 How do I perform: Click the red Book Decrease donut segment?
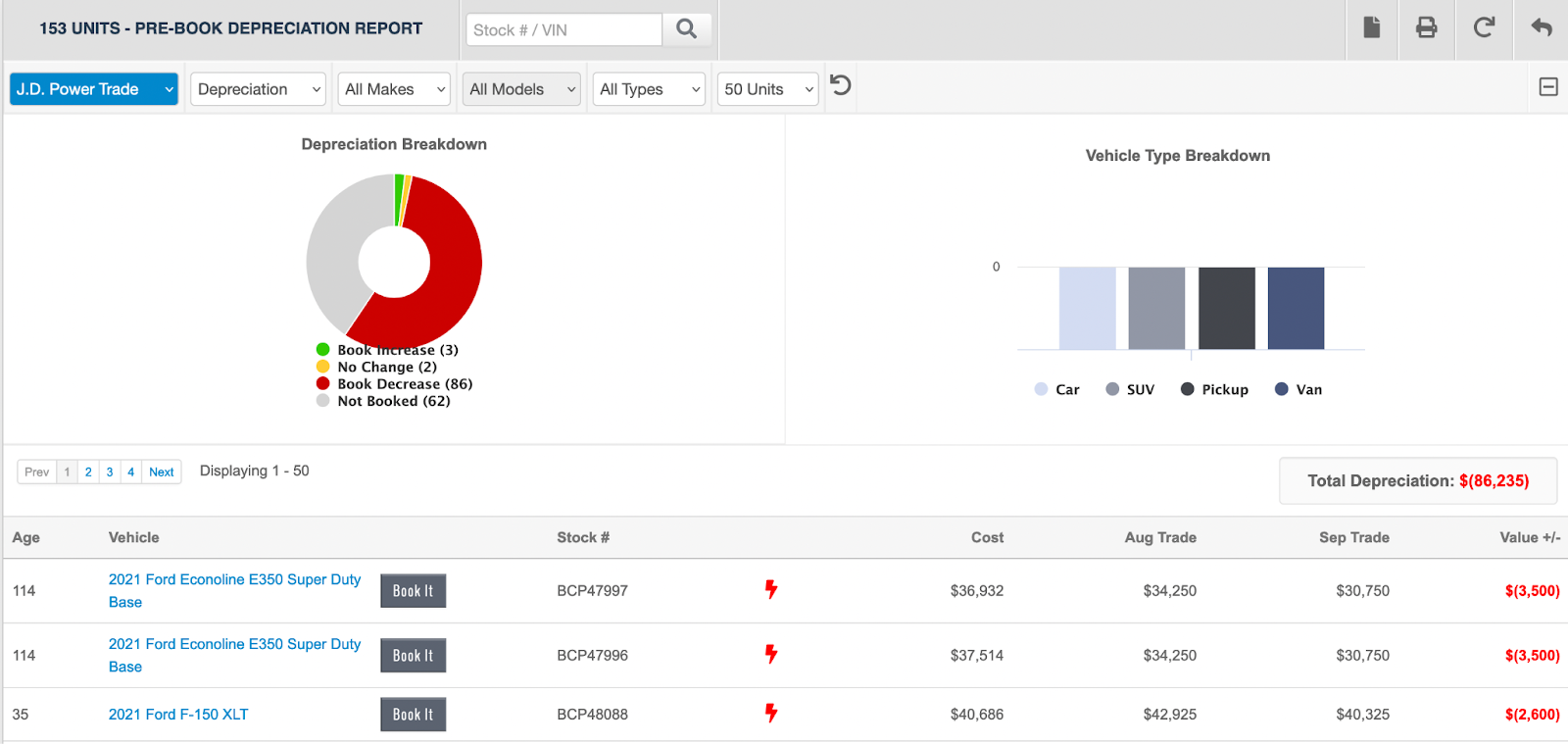point(450,284)
